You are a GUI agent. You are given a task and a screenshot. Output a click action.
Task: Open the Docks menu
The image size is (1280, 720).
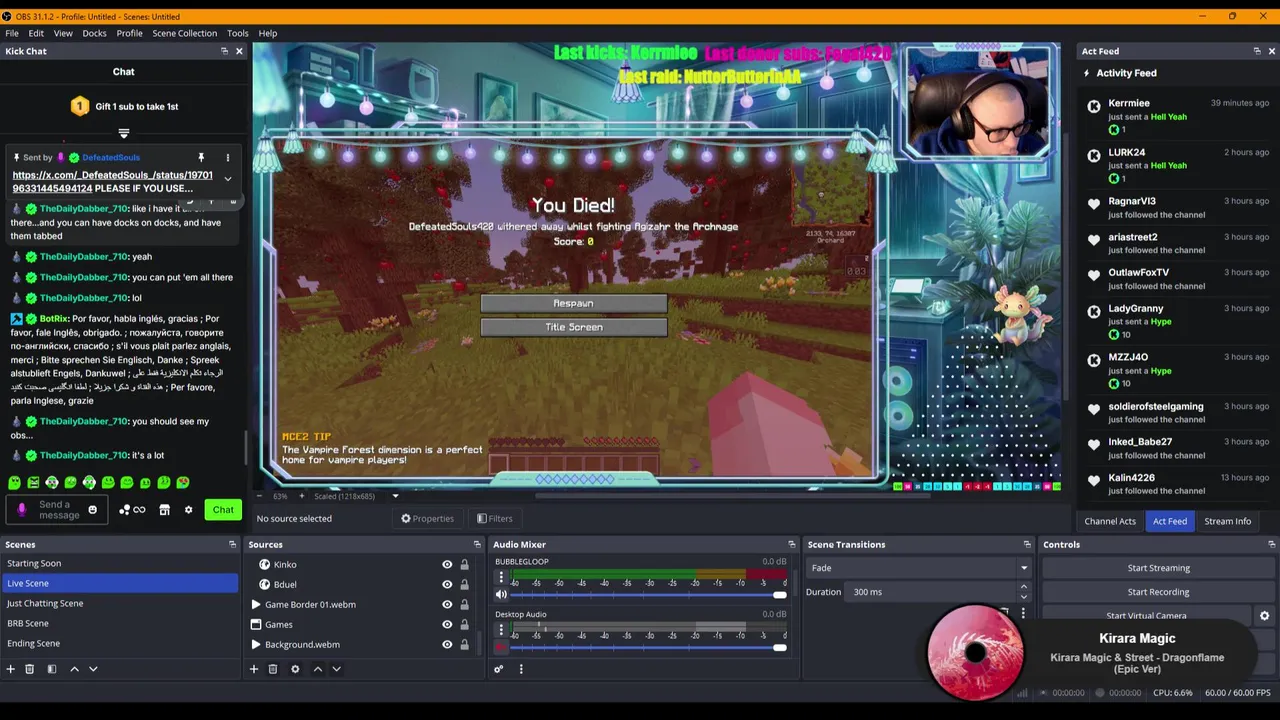(x=94, y=33)
